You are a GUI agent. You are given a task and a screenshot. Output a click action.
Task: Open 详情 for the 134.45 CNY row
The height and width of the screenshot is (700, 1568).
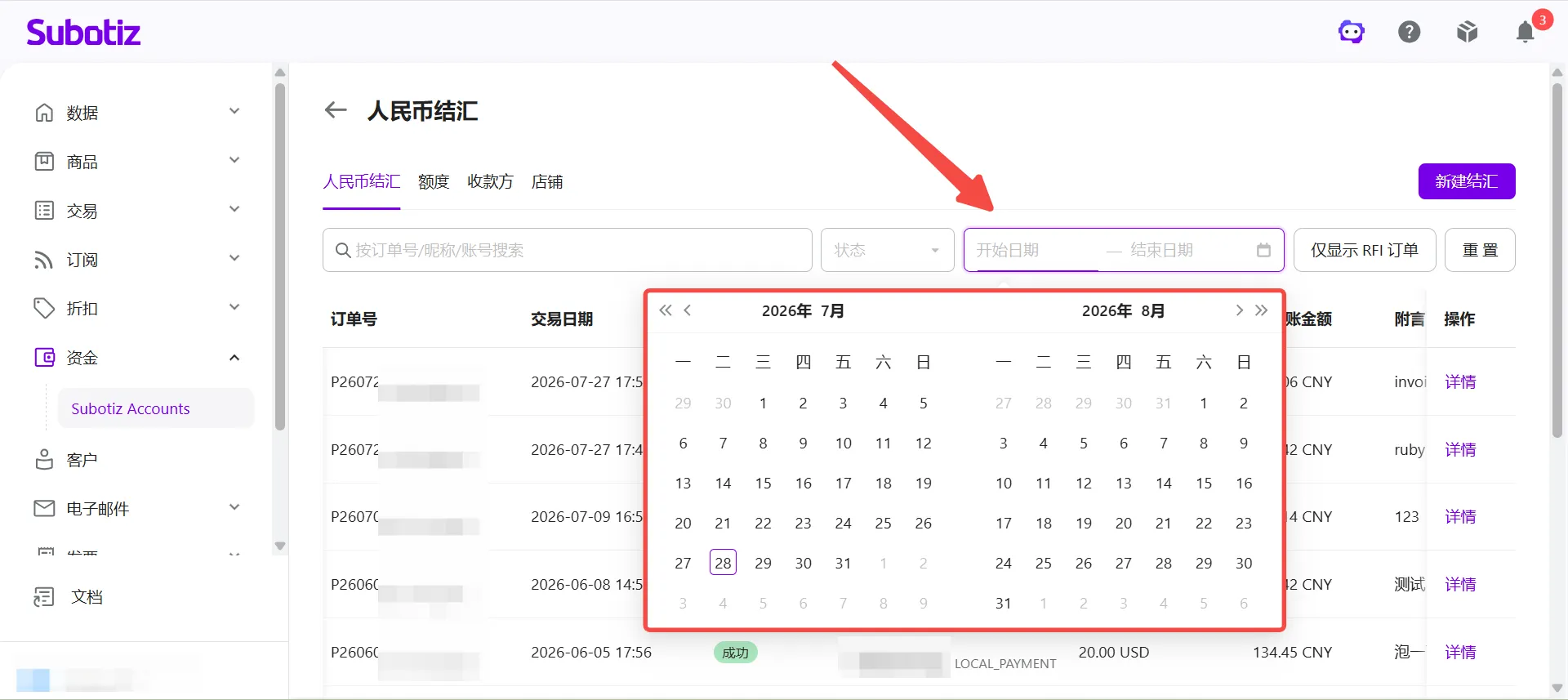point(1460,652)
